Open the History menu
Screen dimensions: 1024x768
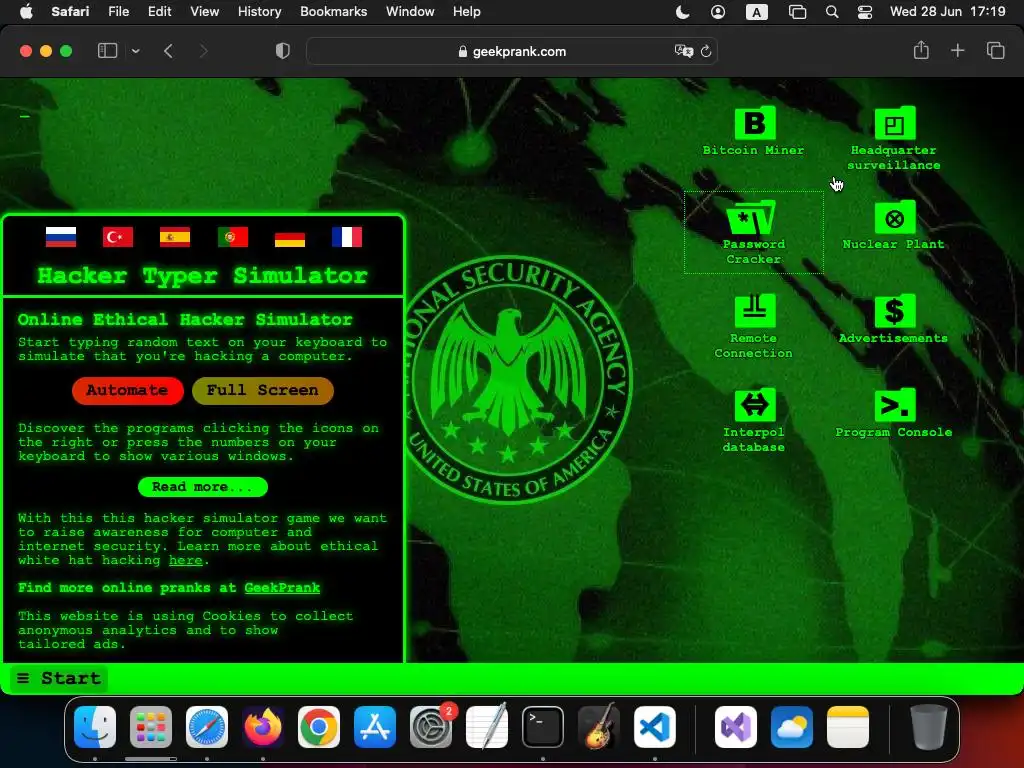[259, 11]
